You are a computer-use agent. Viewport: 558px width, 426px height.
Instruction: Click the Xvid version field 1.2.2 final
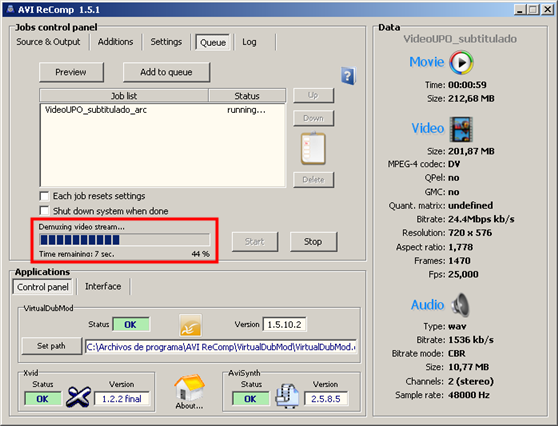pos(122,399)
